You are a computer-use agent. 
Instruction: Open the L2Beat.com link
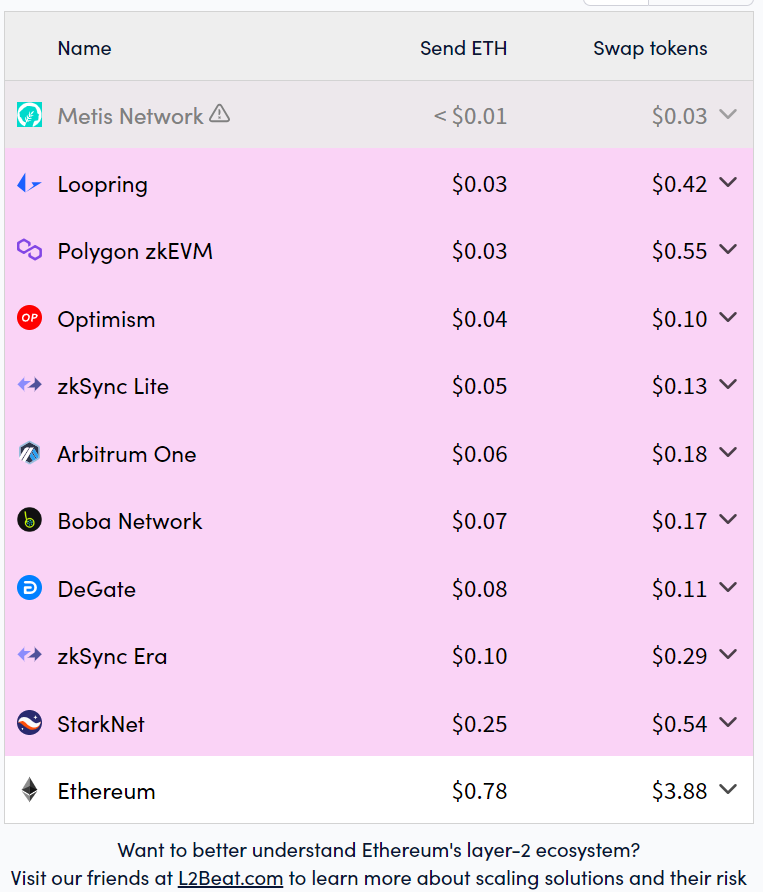pos(230,878)
